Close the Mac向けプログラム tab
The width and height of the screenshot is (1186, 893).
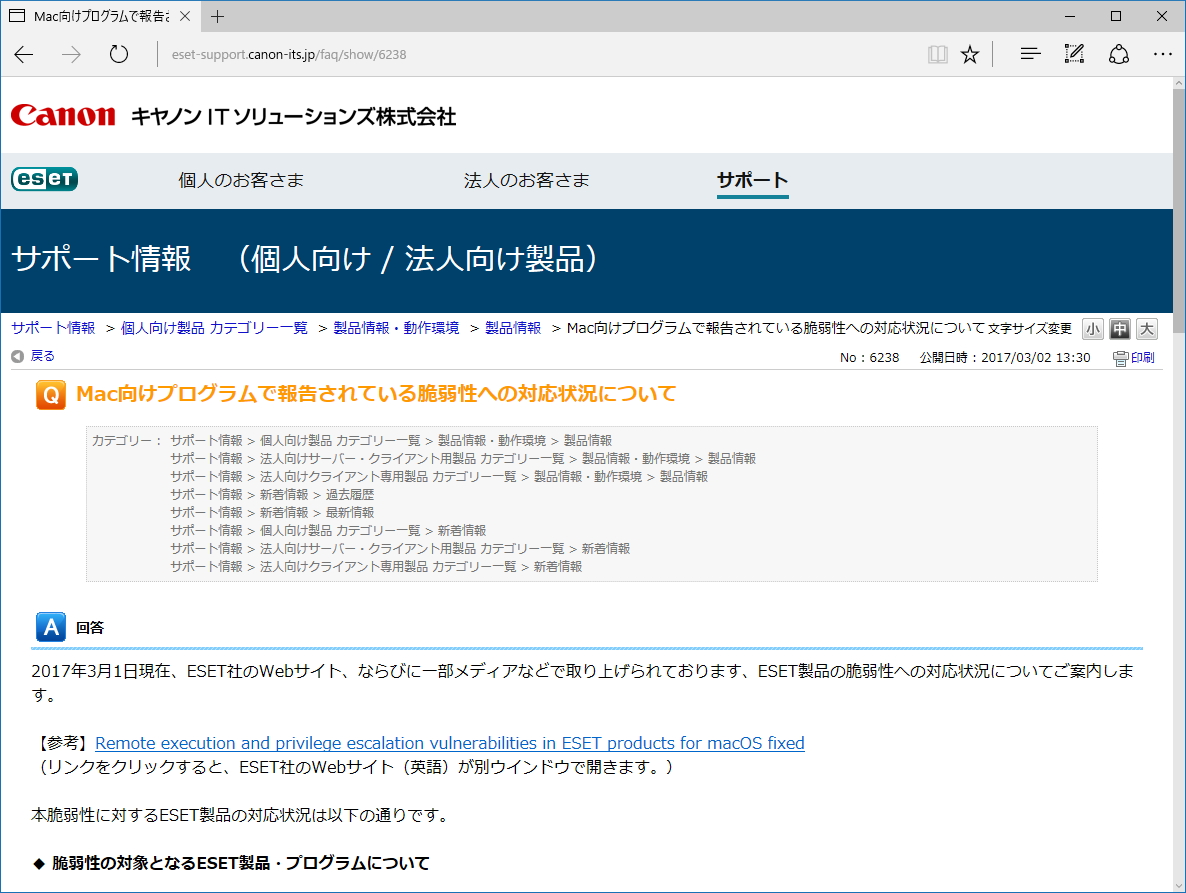(185, 17)
